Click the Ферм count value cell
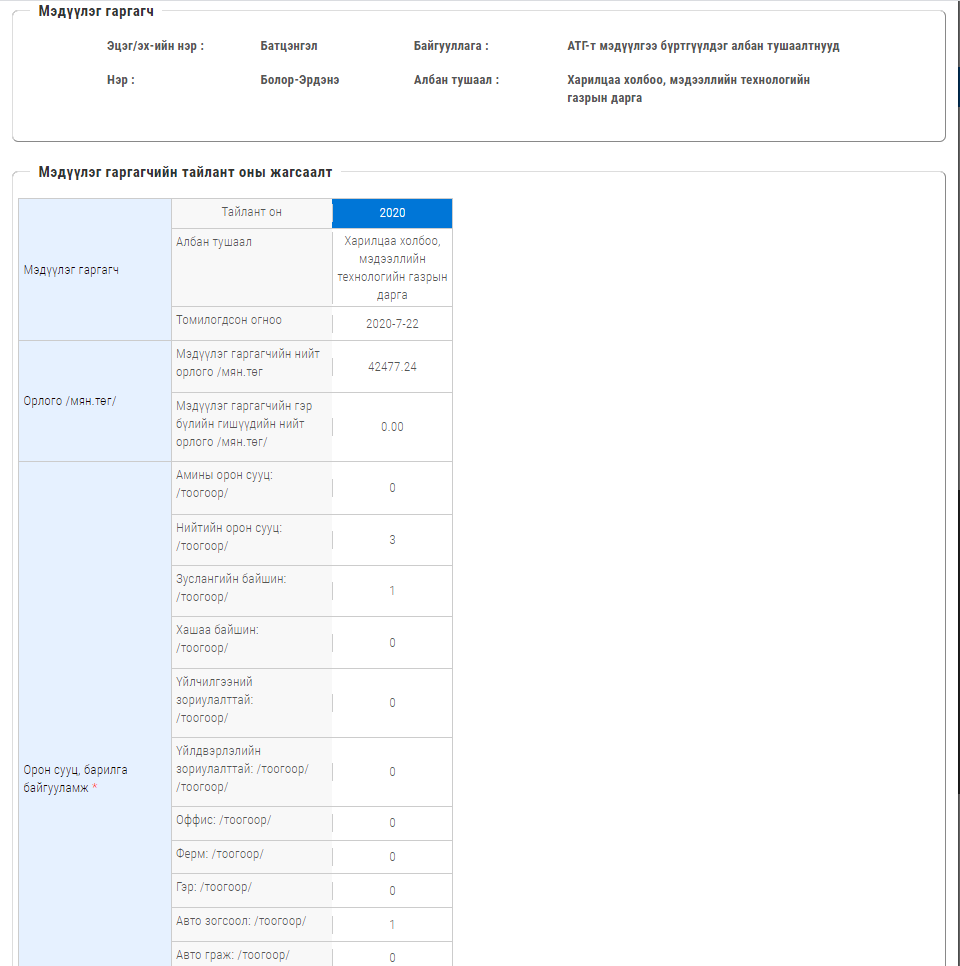 392,857
